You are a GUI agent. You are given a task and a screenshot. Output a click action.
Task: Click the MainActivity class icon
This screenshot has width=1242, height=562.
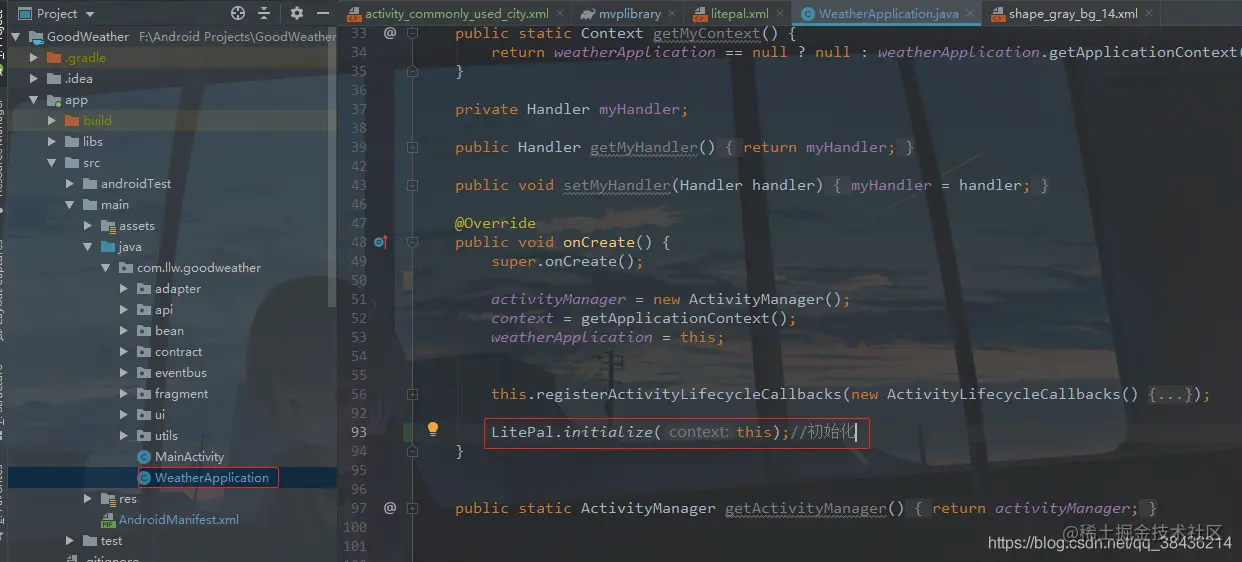144,456
